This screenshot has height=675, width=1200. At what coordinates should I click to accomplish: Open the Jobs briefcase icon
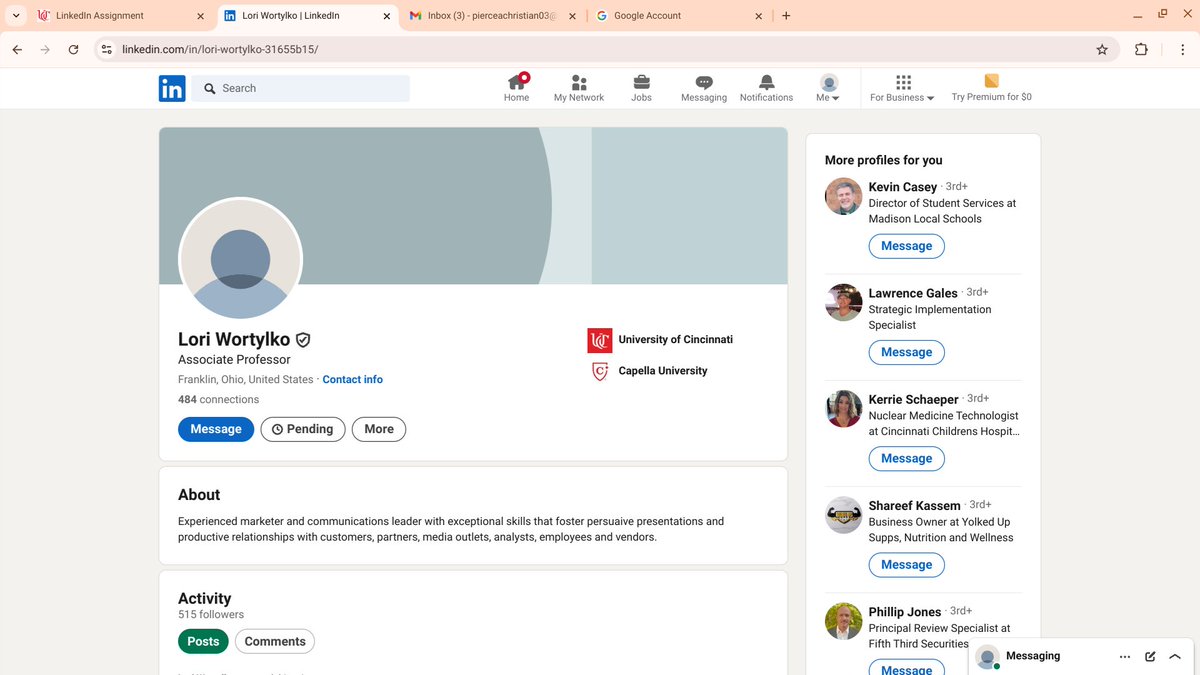point(641,88)
